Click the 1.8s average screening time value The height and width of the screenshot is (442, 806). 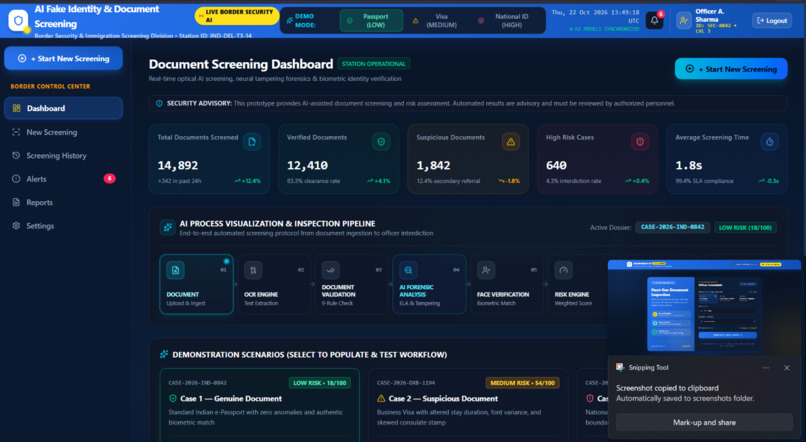pos(689,165)
